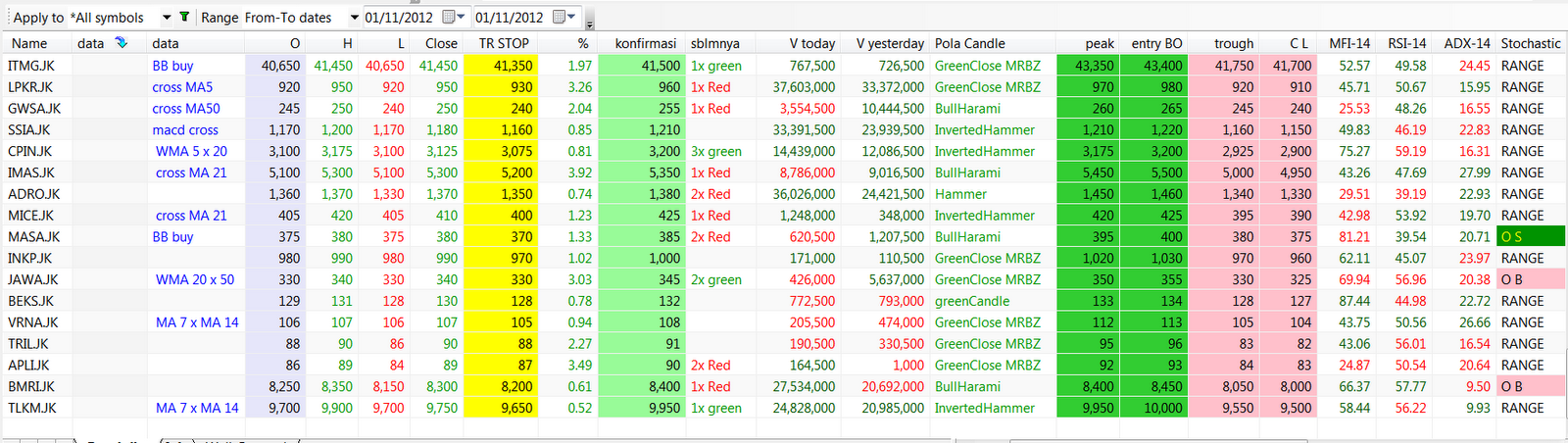Viewport: 1568px width, 443px height.
Task: Sort by the Name column header
Action: (x=29, y=43)
